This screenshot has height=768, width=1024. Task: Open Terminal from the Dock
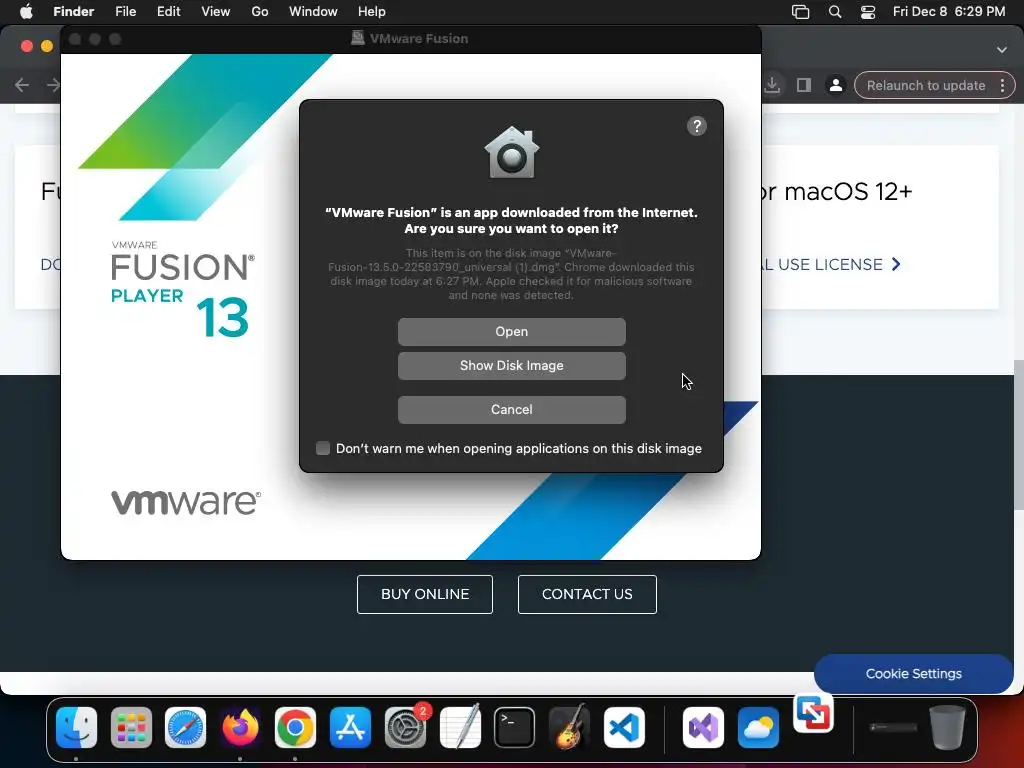point(515,728)
